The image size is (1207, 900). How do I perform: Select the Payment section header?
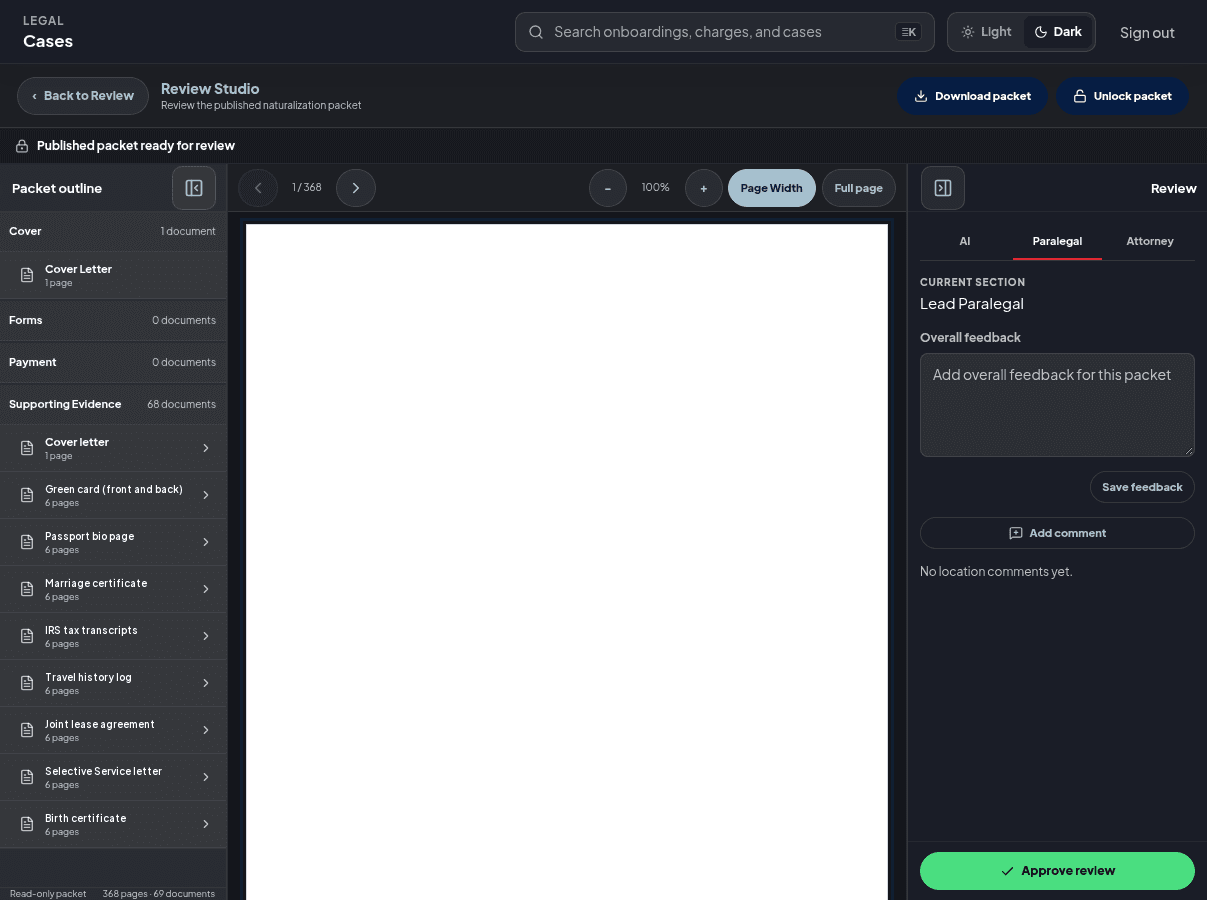point(113,362)
